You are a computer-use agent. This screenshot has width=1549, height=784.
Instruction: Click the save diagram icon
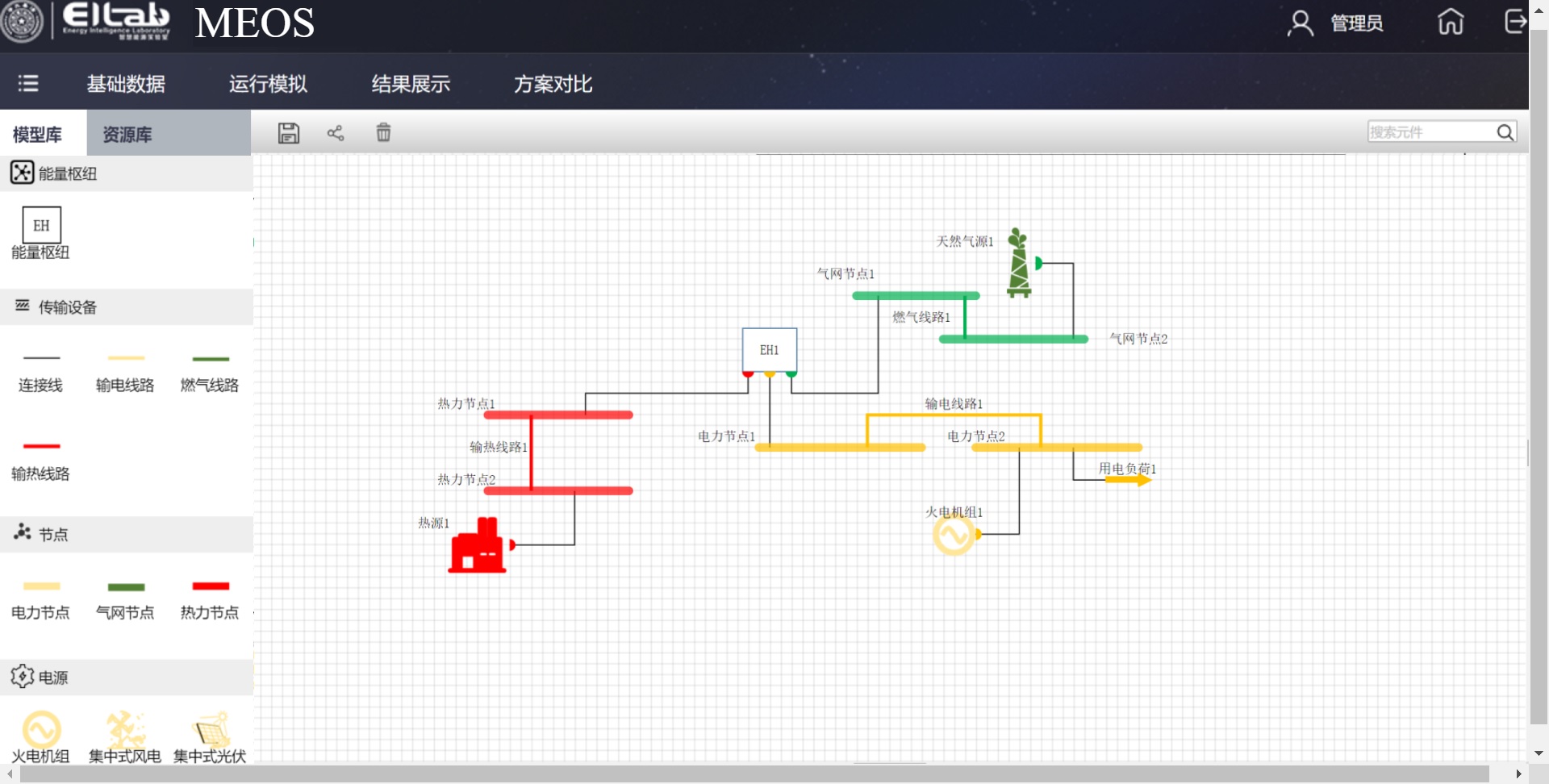288,133
